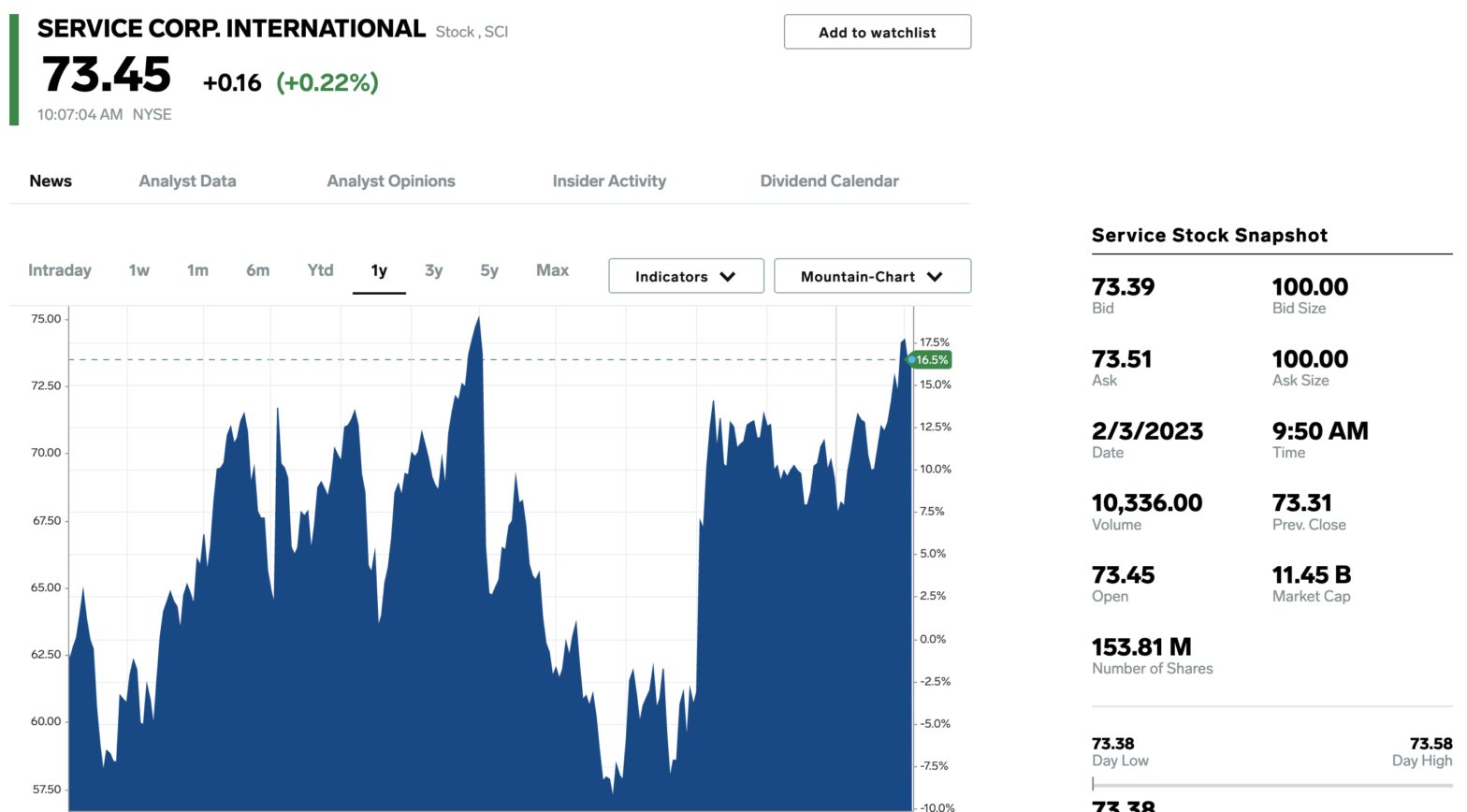
Task: Open Analyst Opinions tab
Action: (391, 181)
